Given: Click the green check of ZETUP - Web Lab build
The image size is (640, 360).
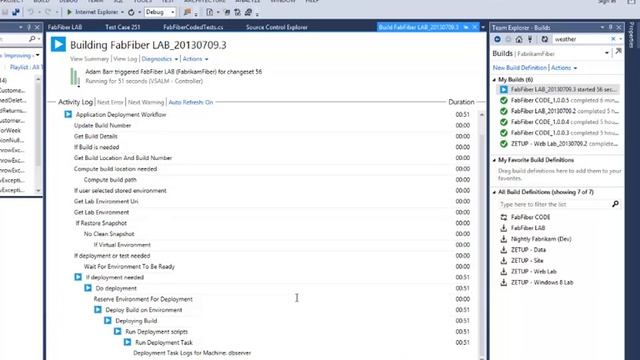Looking at the screenshot, I should click(504, 144).
